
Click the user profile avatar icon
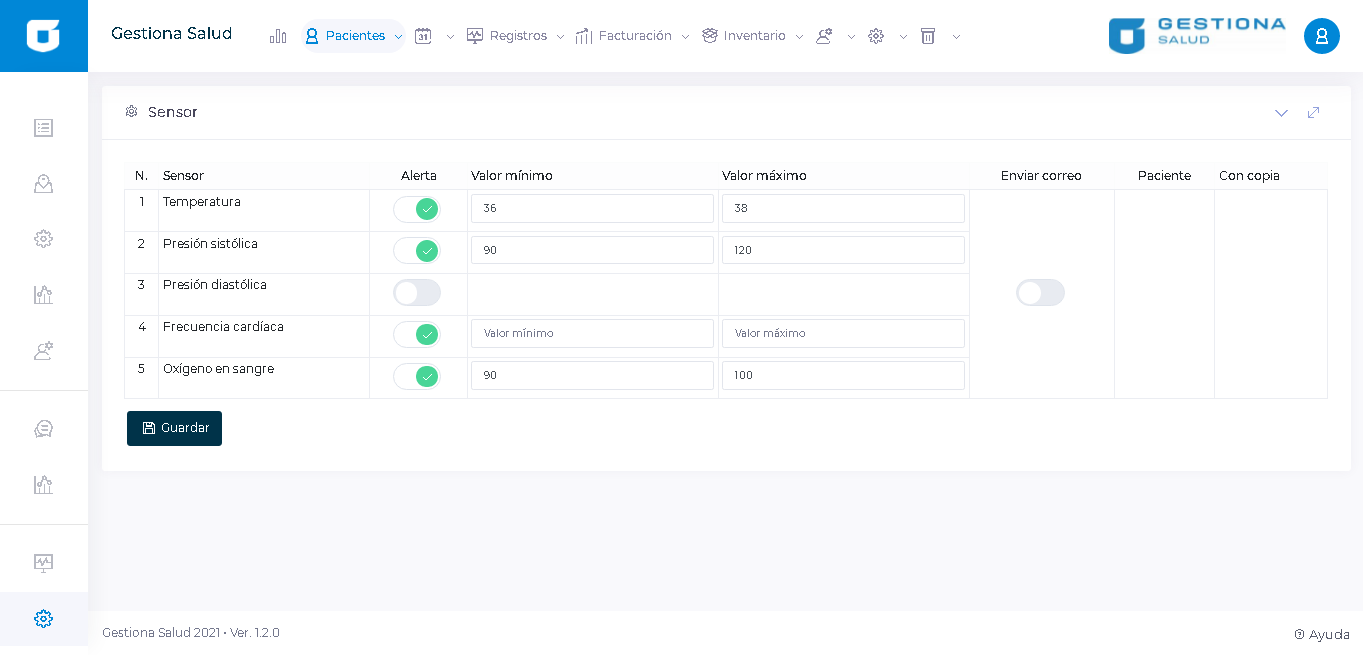click(1321, 36)
